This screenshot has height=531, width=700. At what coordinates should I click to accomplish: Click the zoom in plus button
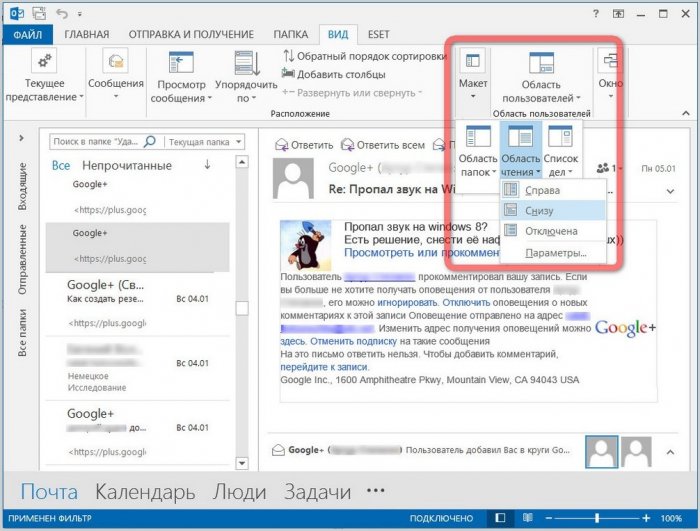coord(646,518)
